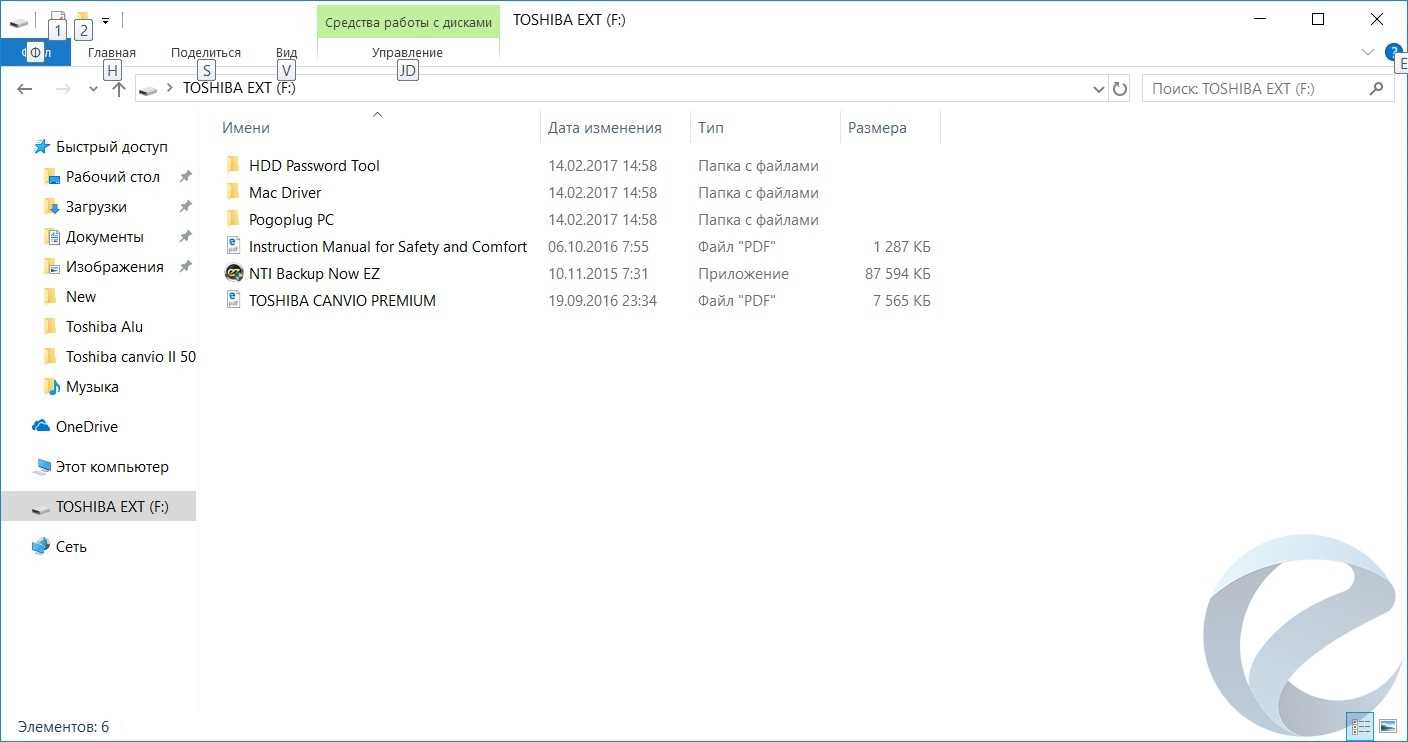The height and width of the screenshot is (742, 1408).
Task: Refresh the folder with the reload icon
Action: [1120, 89]
